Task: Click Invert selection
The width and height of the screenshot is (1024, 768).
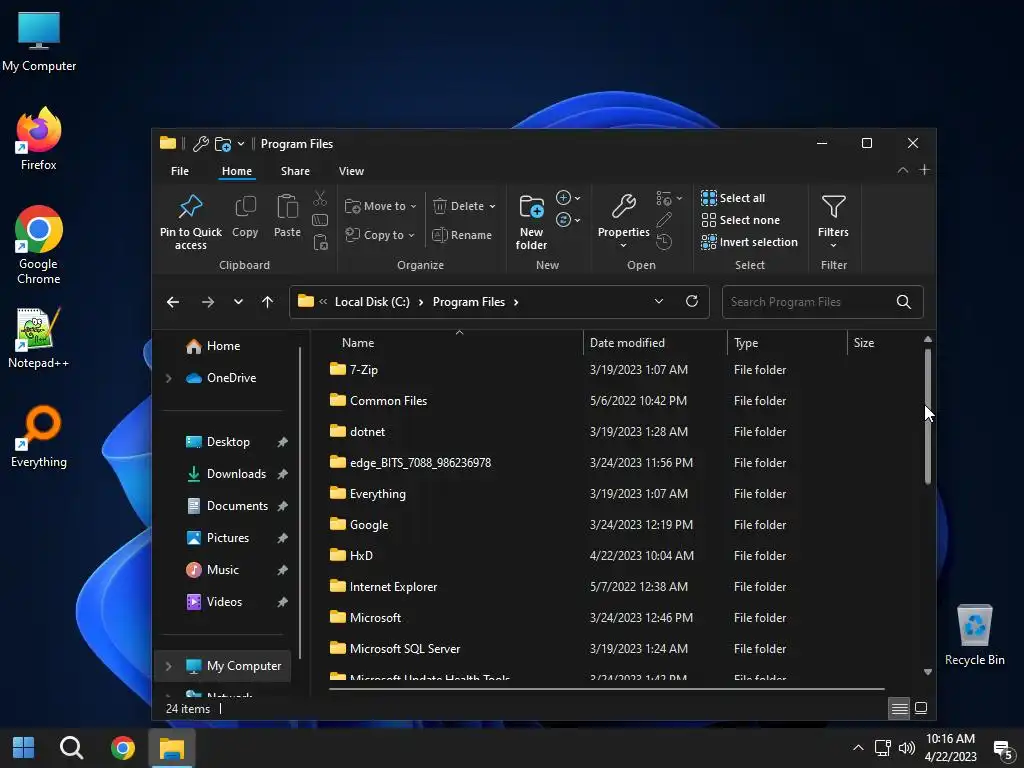Action: (x=749, y=242)
